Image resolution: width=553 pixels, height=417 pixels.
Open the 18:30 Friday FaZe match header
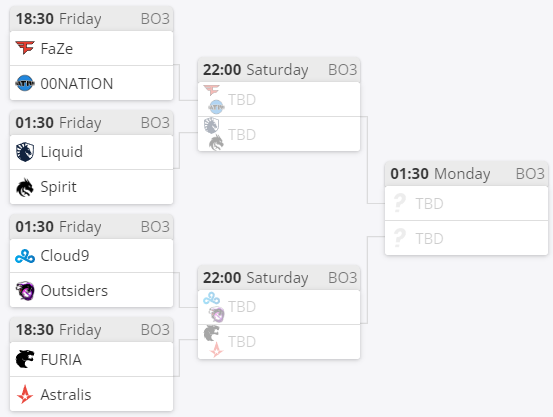[x=91, y=19]
